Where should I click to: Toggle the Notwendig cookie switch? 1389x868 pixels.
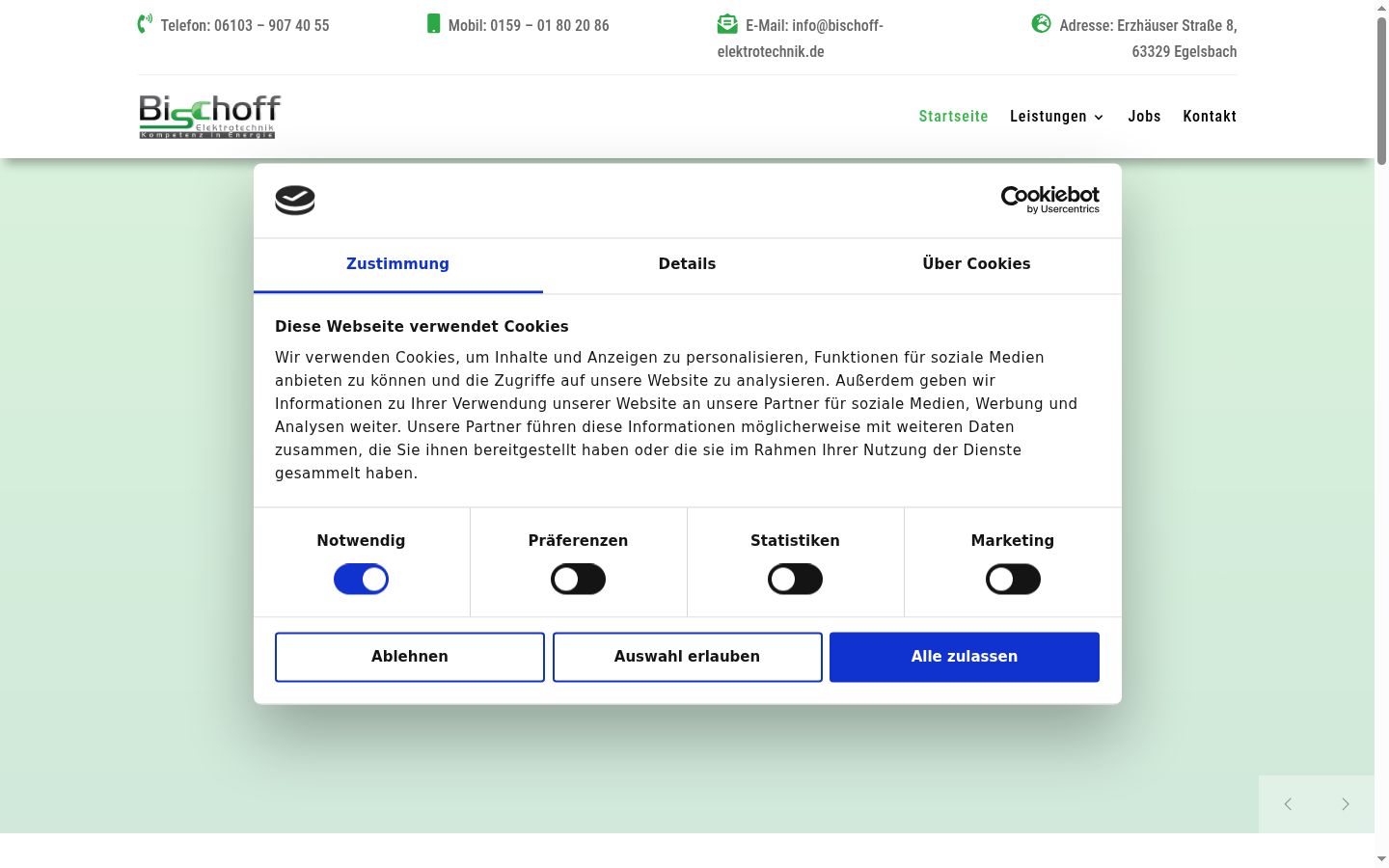click(361, 580)
